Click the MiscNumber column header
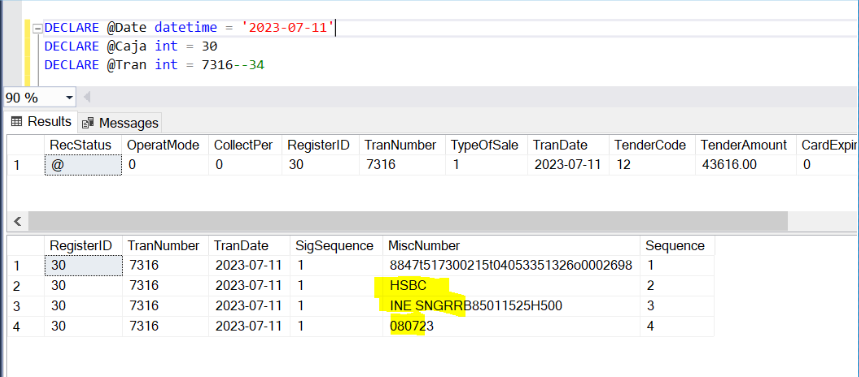859x377 pixels. click(511, 245)
